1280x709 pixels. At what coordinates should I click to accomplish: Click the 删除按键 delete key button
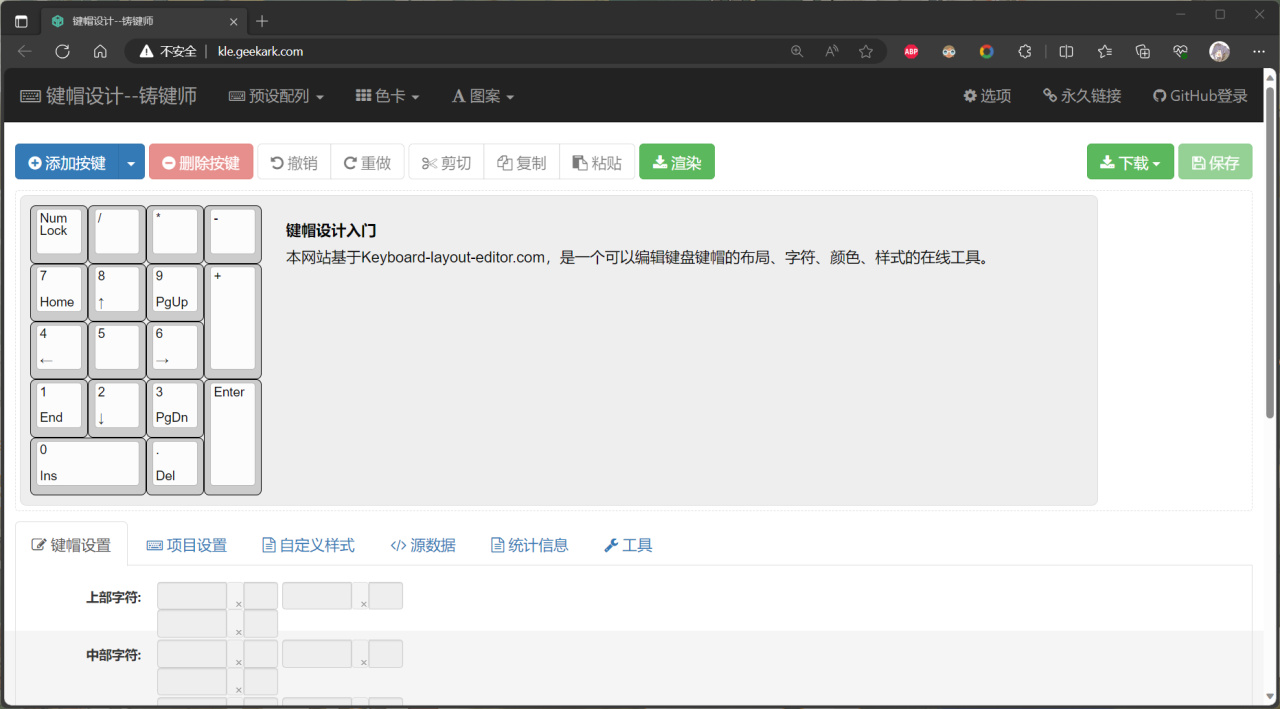[201, 162]
